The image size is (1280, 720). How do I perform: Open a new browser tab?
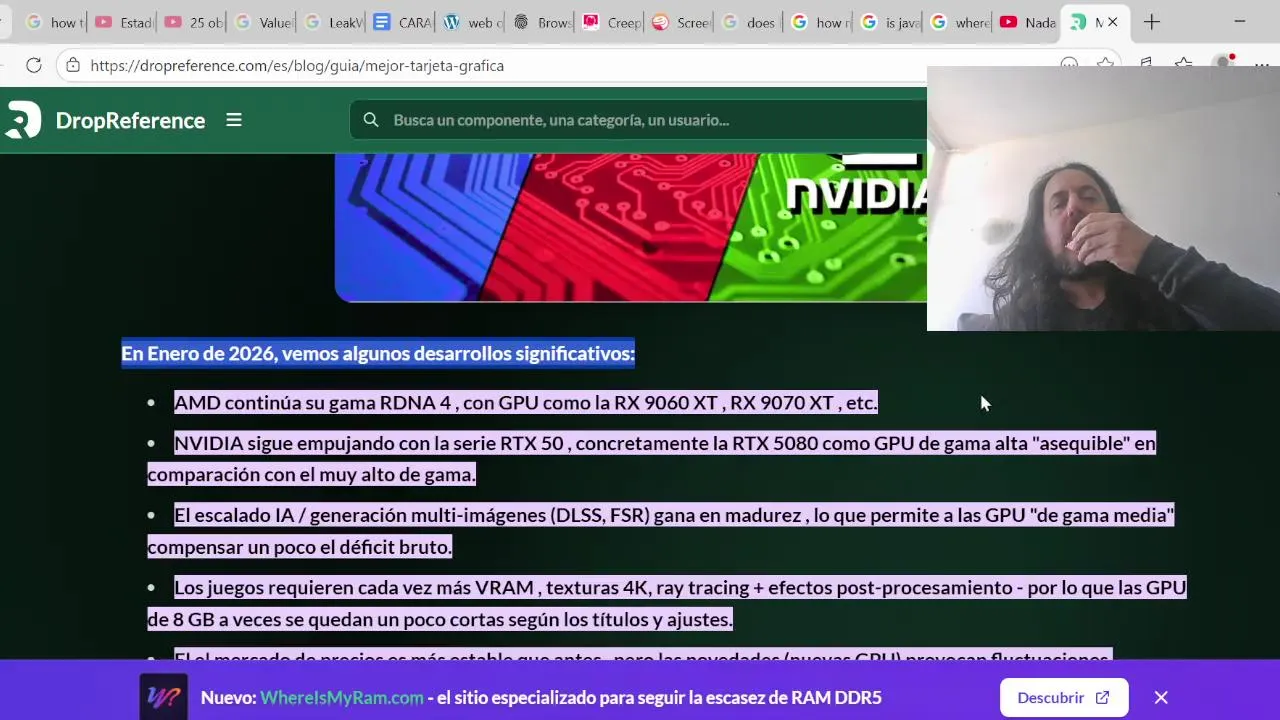click(x=1152, y=22)
